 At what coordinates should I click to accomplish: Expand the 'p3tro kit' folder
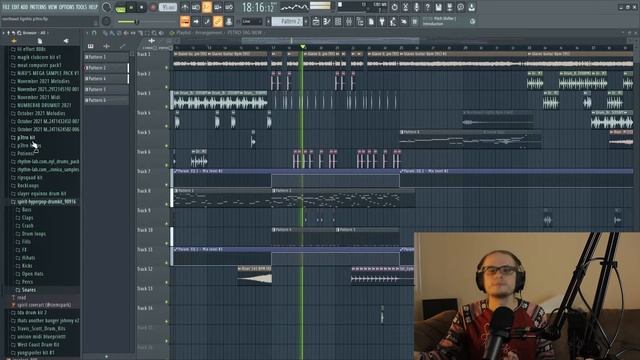[x=26, y=138]
